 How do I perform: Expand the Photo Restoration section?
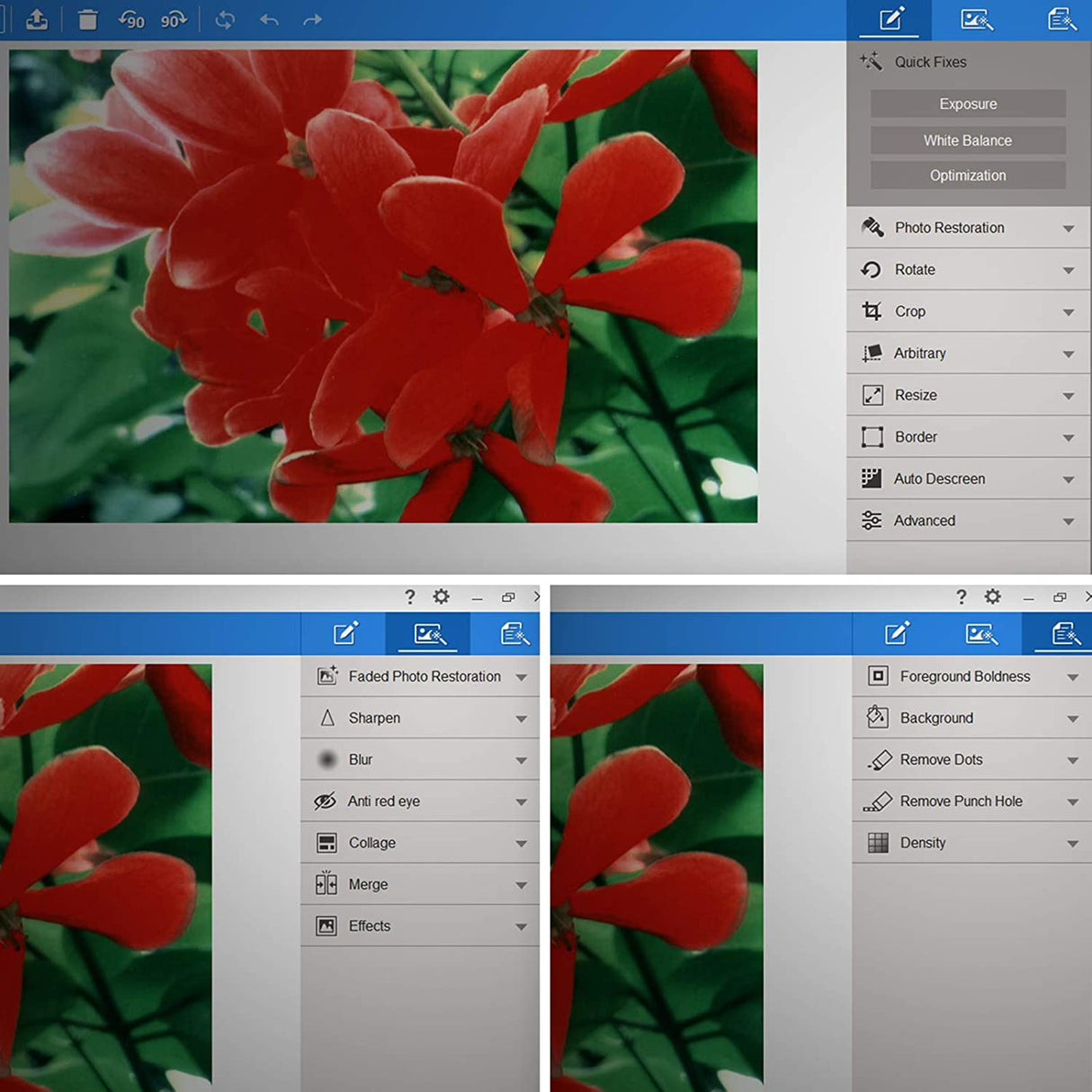pyautogui.click(x=967, y=228)
